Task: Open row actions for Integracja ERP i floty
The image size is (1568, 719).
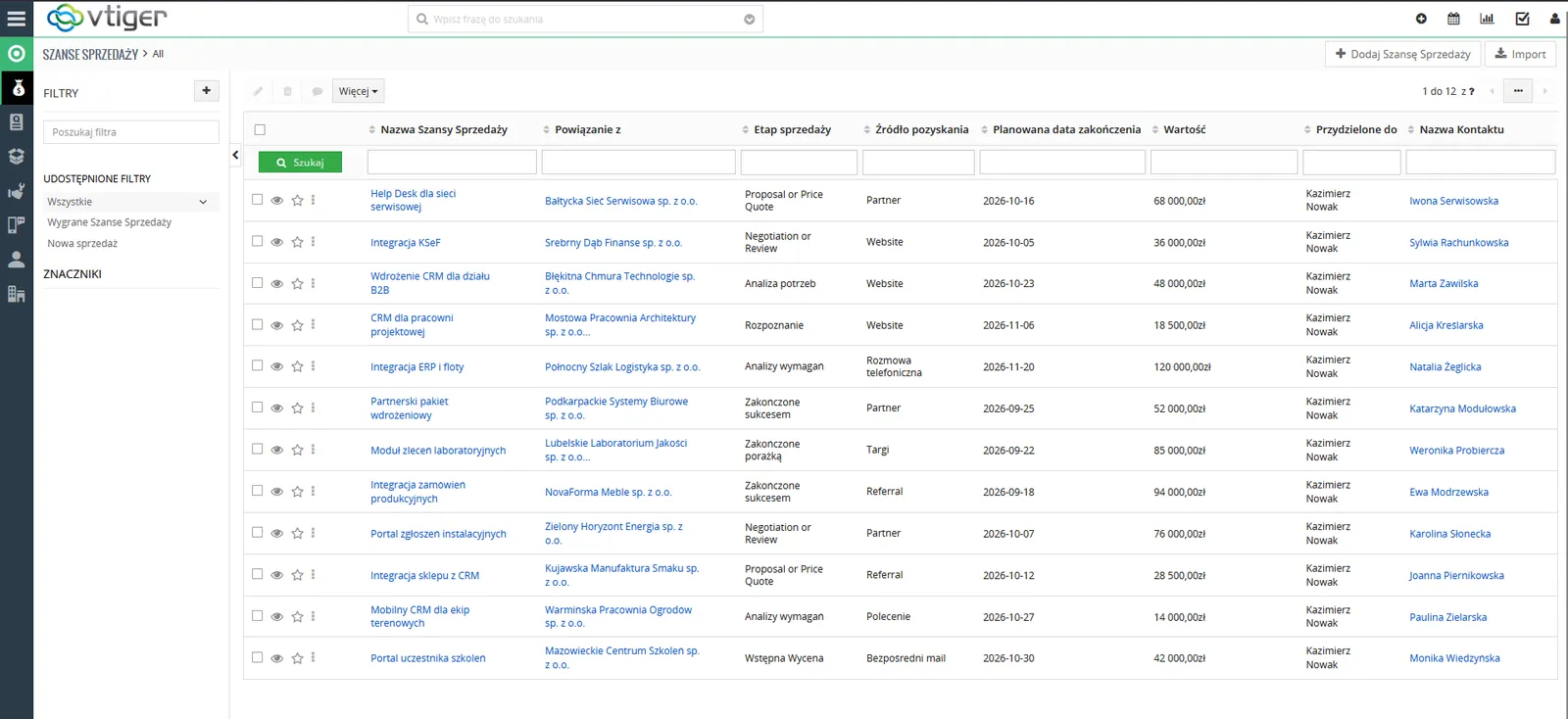Action: click(x=314, y=366)
